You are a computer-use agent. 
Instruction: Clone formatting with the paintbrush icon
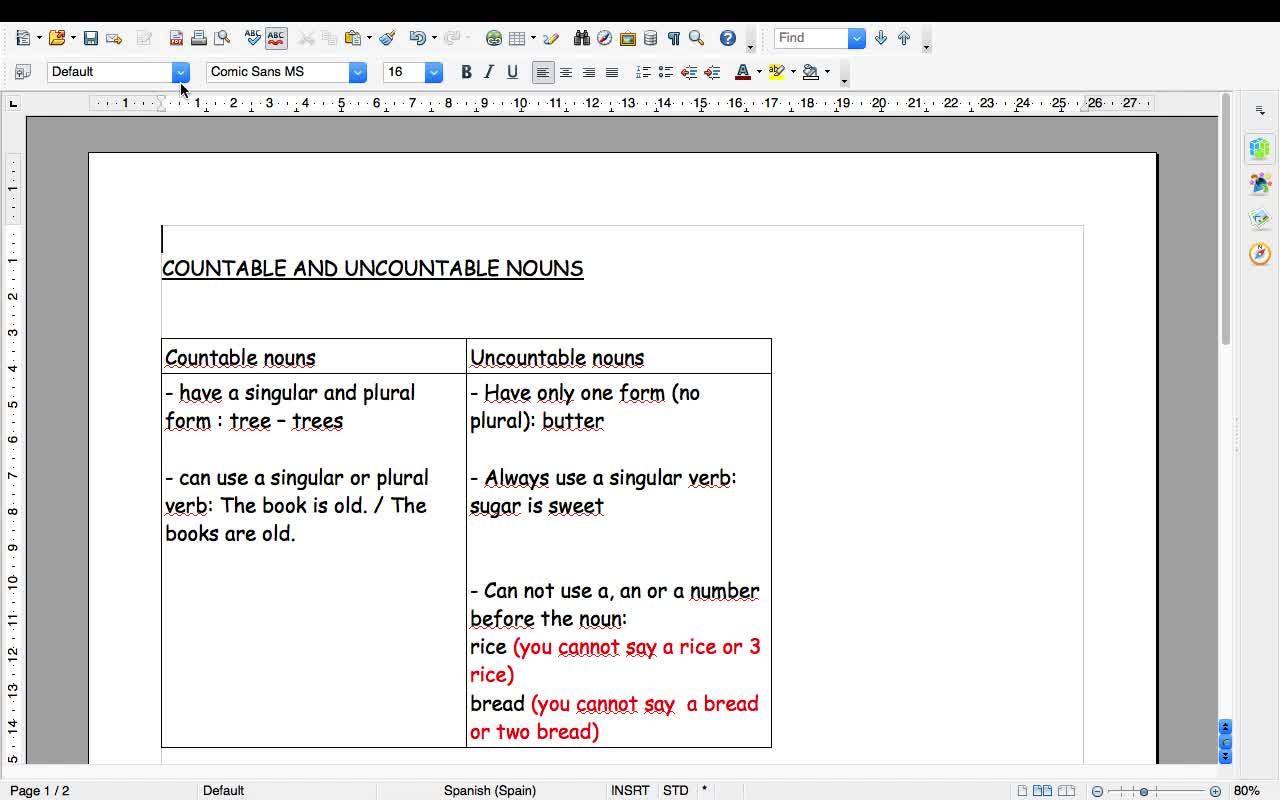[x=387, y=38]
